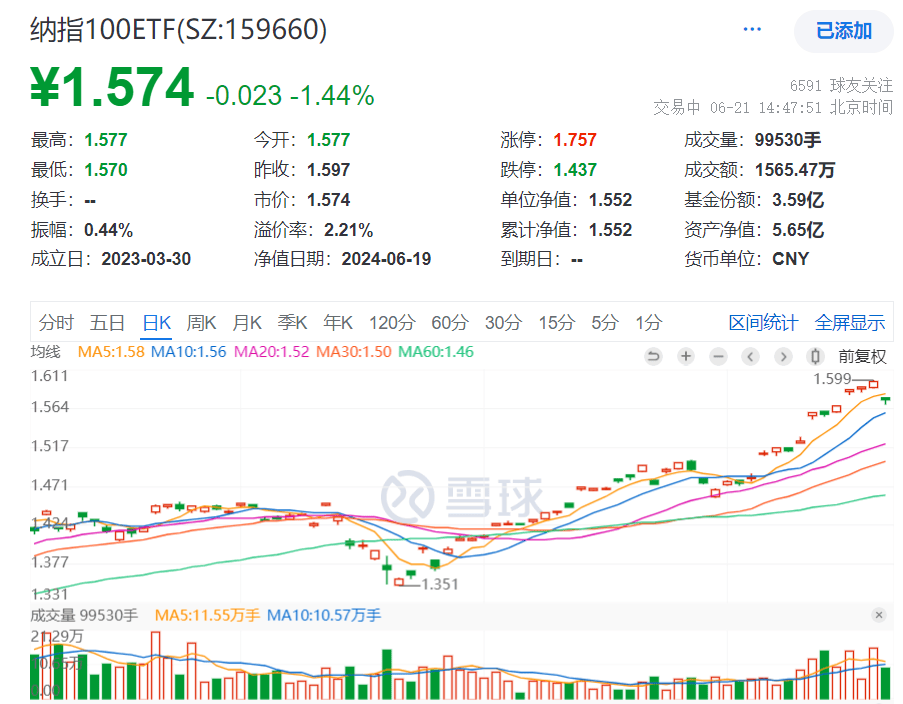
Task: Switch to the 5分 interval tab
Action: point(605,323)
